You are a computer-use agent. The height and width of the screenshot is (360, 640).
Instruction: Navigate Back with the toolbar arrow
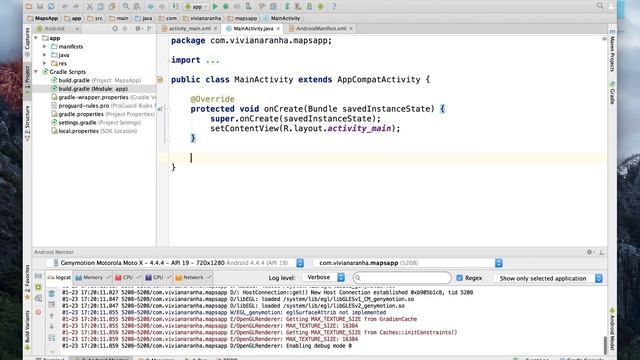point(151,6)
